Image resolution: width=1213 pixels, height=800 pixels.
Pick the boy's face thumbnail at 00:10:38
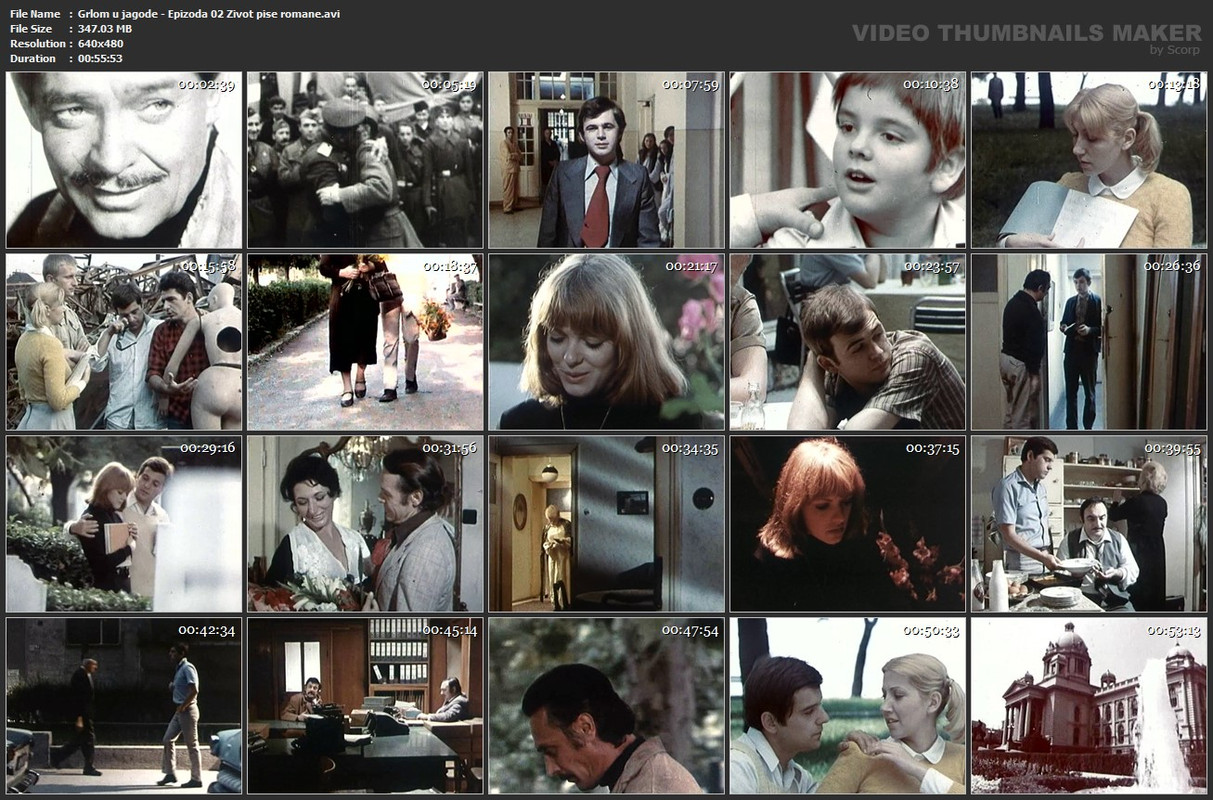point(848,160)
